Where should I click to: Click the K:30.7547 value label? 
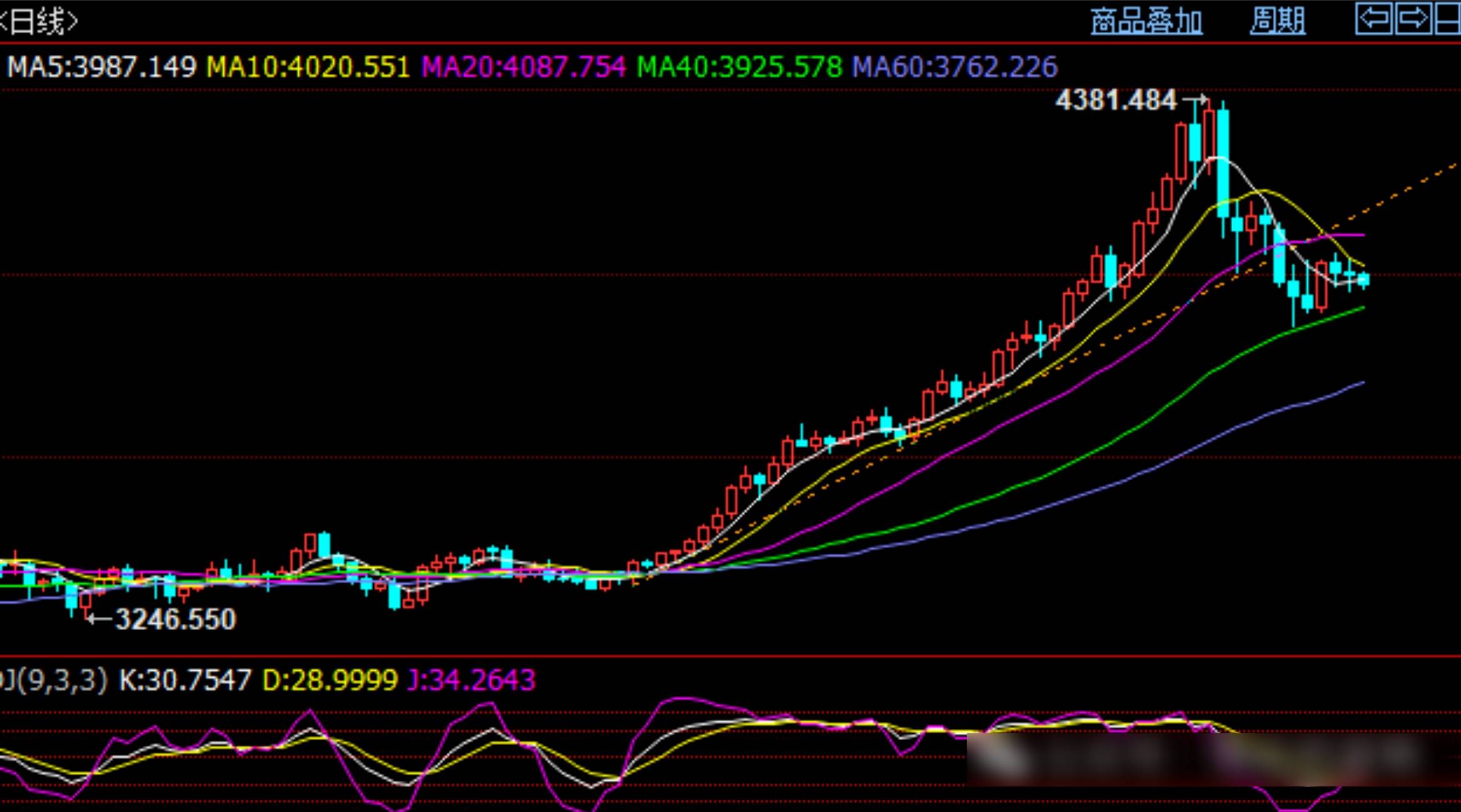click(185, 680)
